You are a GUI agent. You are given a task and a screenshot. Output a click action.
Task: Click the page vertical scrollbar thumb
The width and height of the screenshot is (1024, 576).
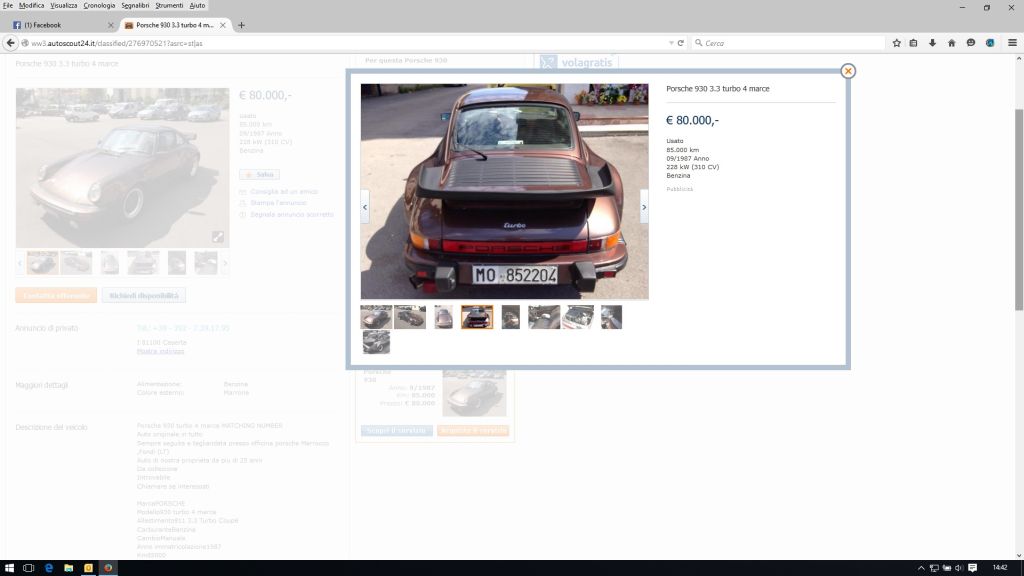[x=1019, y=210]
